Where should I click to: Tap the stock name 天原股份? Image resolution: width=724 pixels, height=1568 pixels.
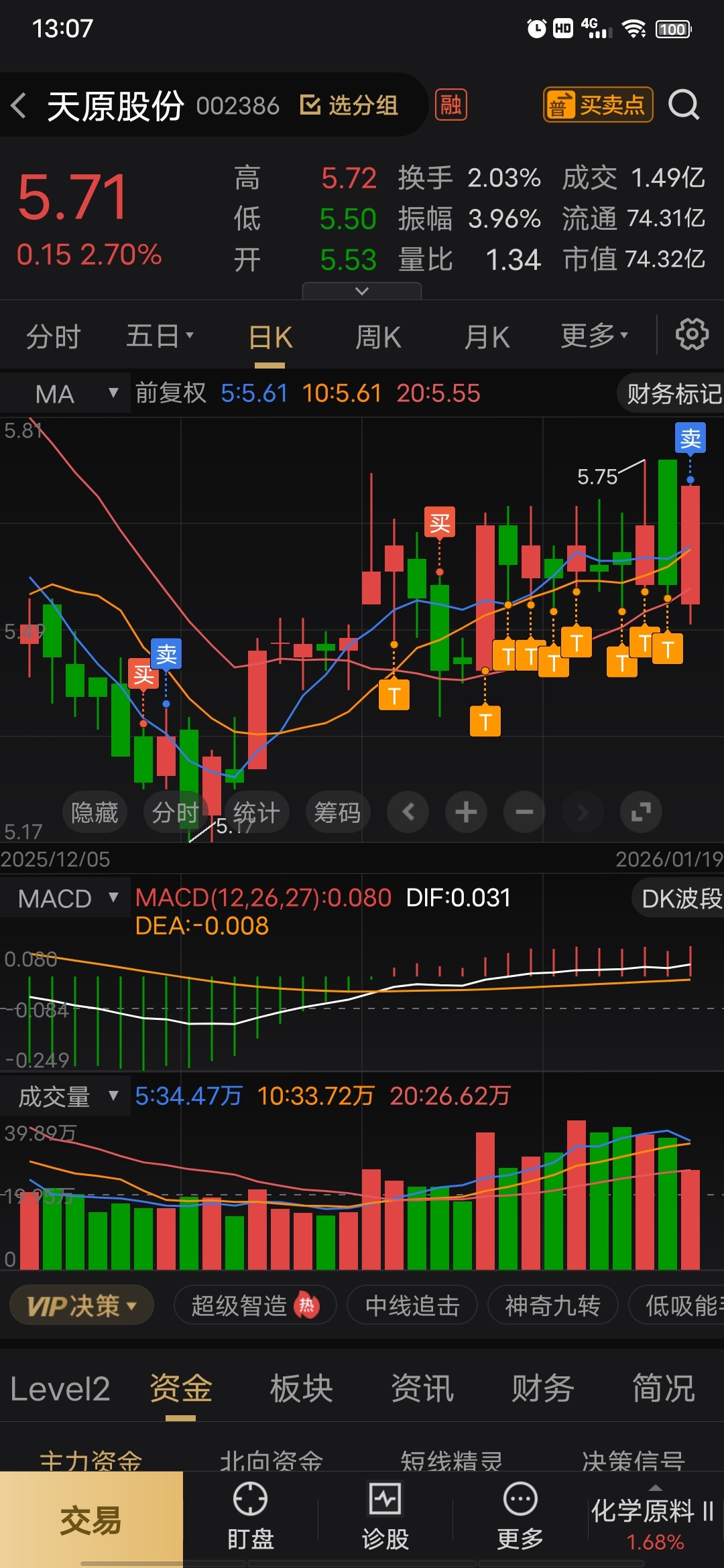click(115, 106)
